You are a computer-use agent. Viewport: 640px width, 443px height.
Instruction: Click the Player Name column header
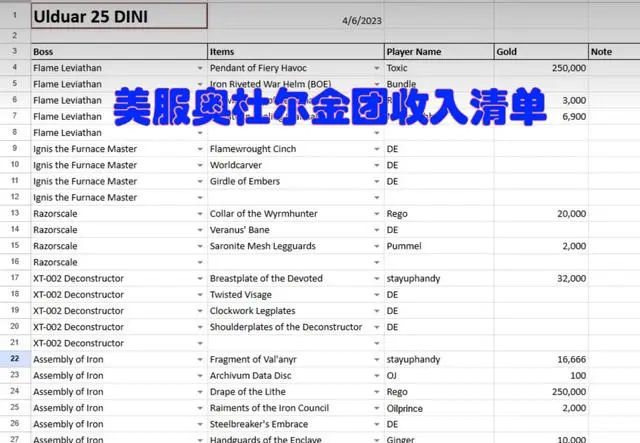point(439,52)
